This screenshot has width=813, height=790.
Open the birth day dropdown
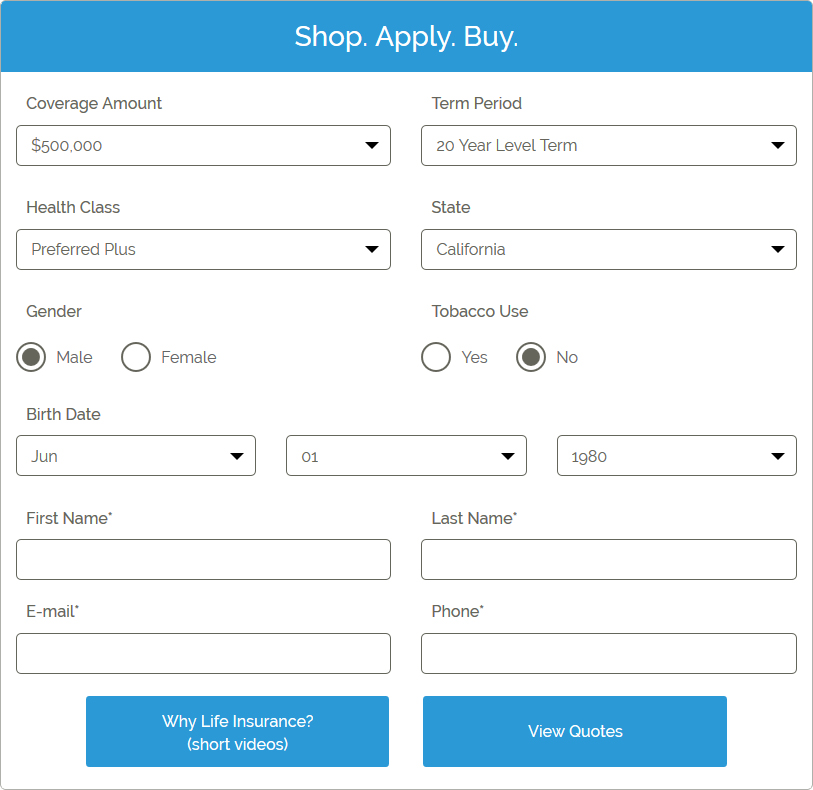(x=406, y=456)
